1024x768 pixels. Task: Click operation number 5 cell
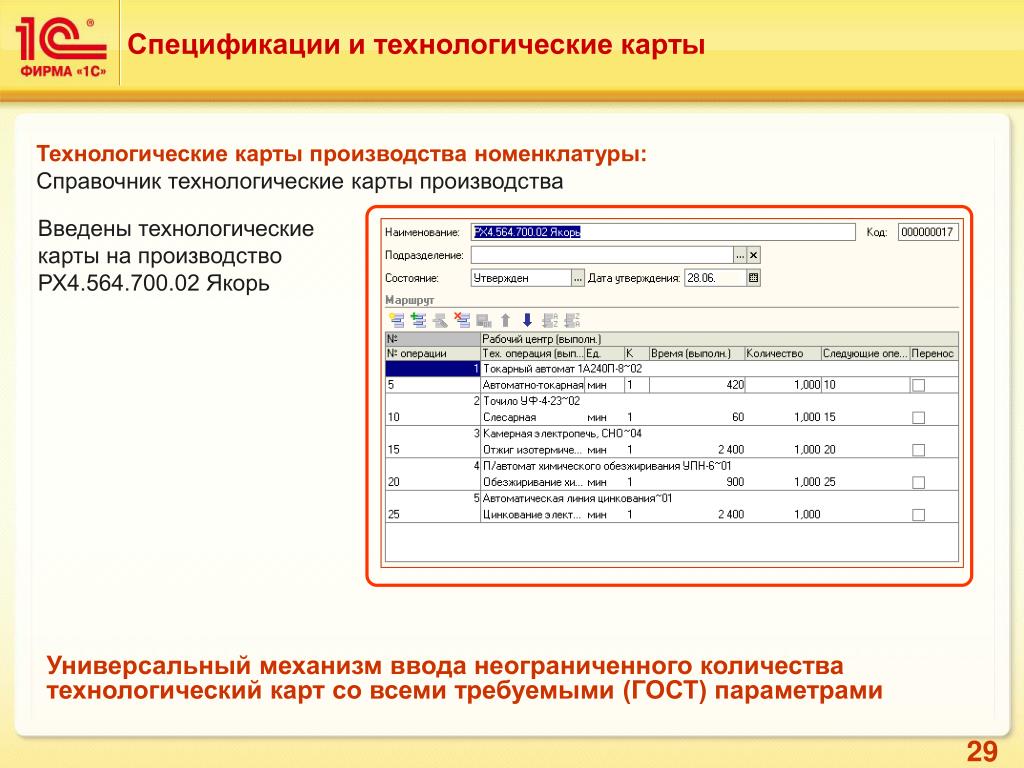coord(432,385)
